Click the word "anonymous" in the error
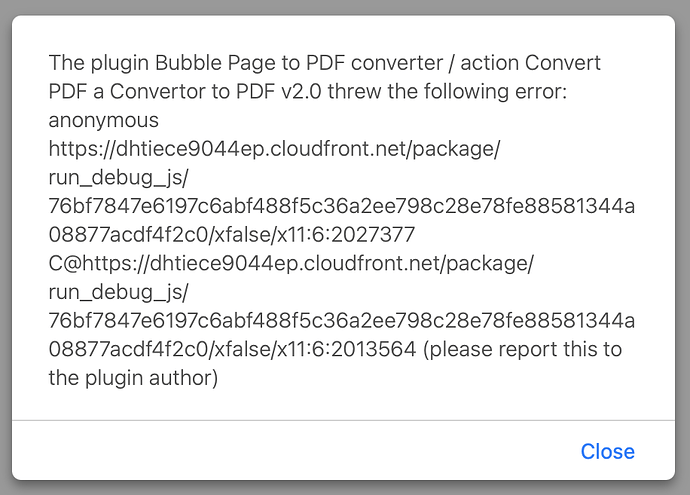Viewport: 690px width, 495px height. [103, 121]
